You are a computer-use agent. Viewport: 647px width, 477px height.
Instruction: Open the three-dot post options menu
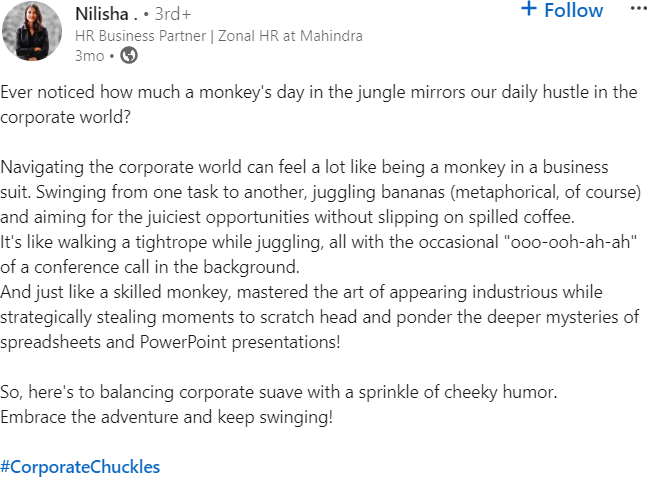pos(638,9)
